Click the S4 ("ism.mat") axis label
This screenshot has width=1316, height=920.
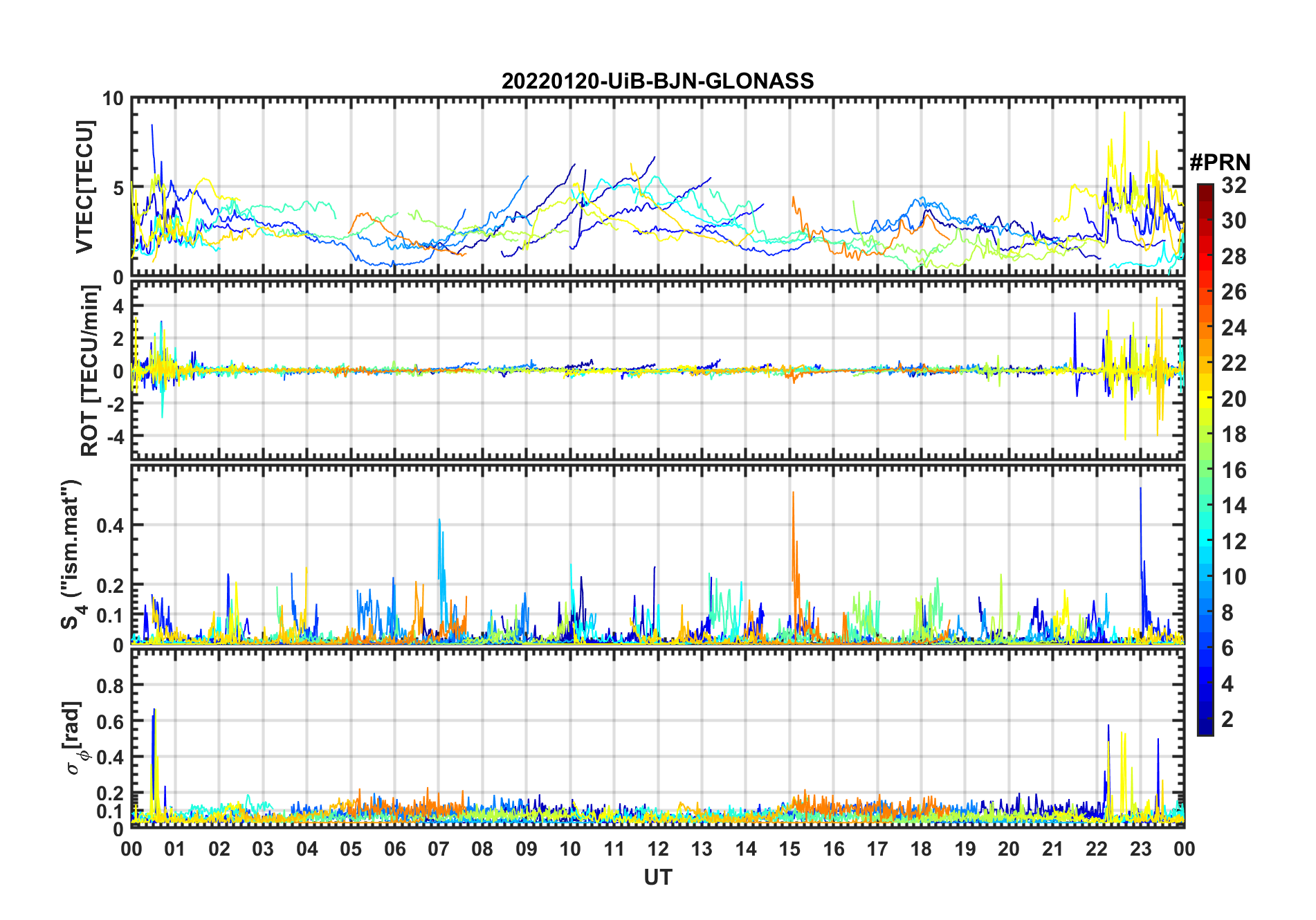(x=71, y=555)
